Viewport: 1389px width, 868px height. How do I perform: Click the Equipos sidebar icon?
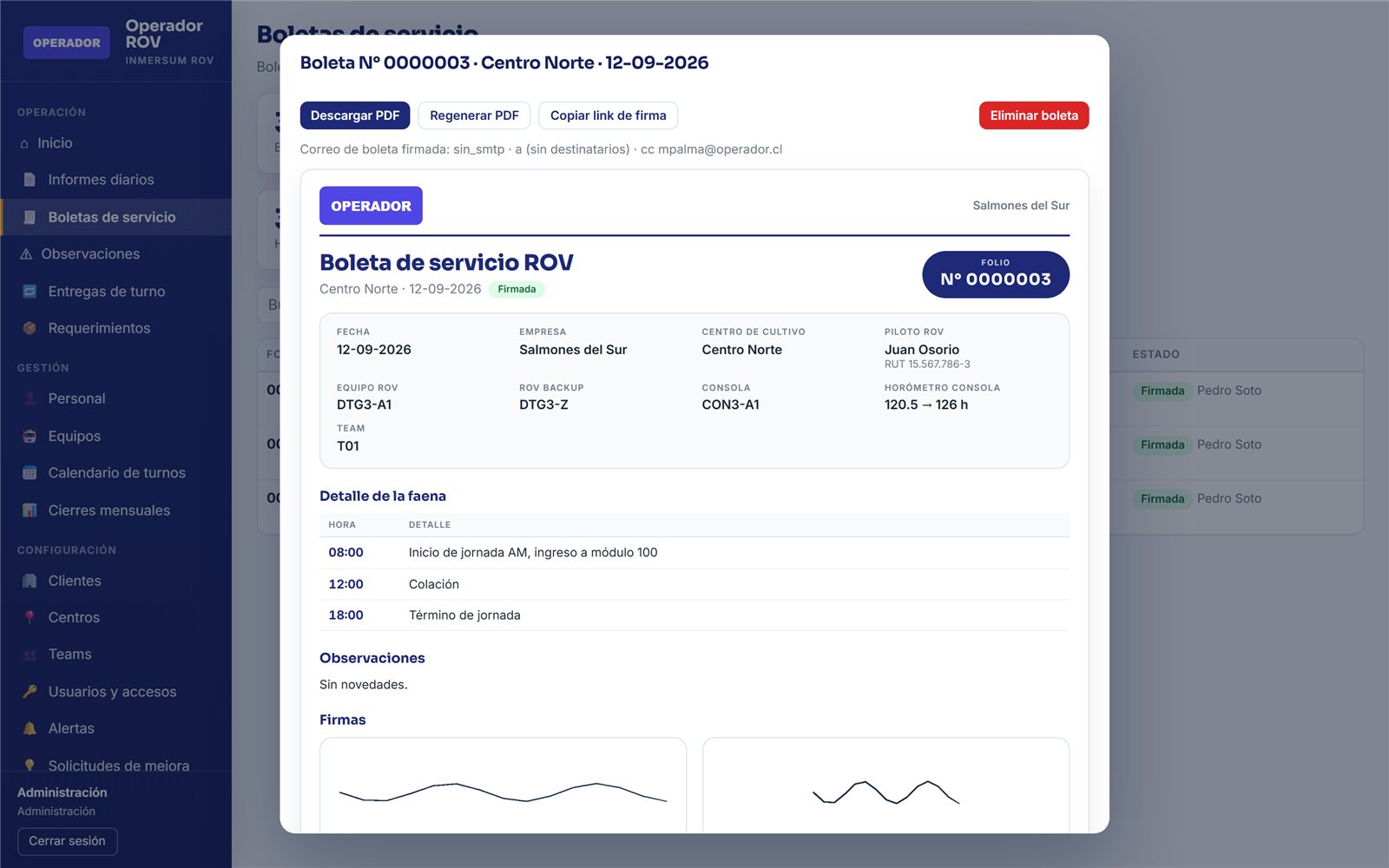(x=30, y=437)
